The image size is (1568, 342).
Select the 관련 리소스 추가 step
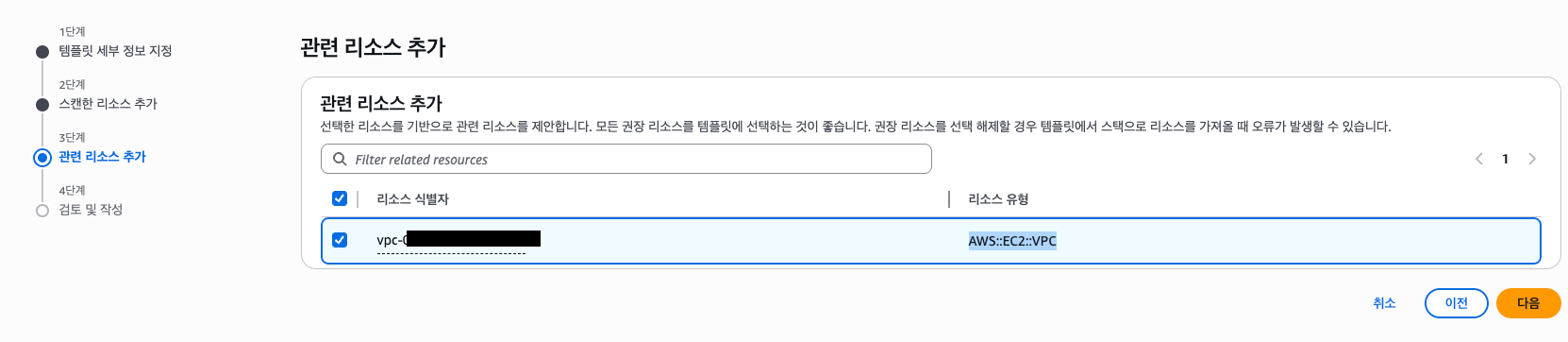[x=102, y=157]
